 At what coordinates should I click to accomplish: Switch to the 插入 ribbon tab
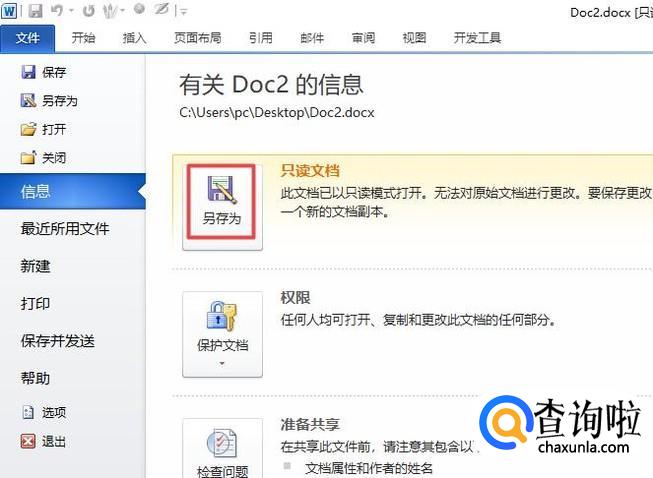point(134,38)
